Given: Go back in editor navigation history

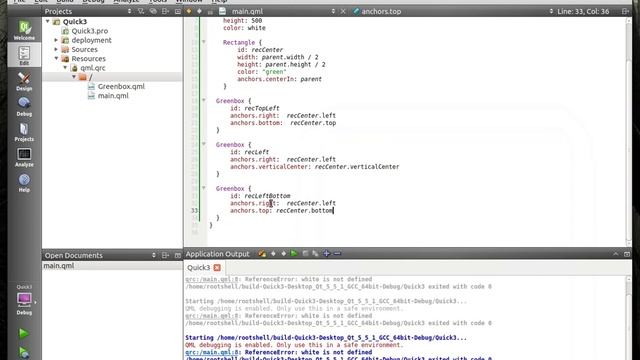Looking at the screenshot, I should (189, 11).
